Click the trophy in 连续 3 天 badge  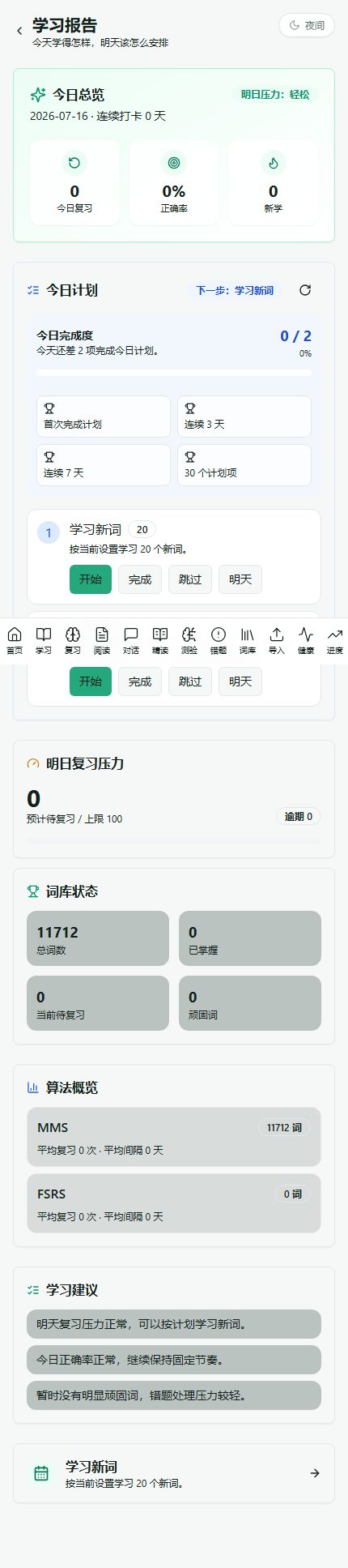pyautogui.click(x=190, y=408)
